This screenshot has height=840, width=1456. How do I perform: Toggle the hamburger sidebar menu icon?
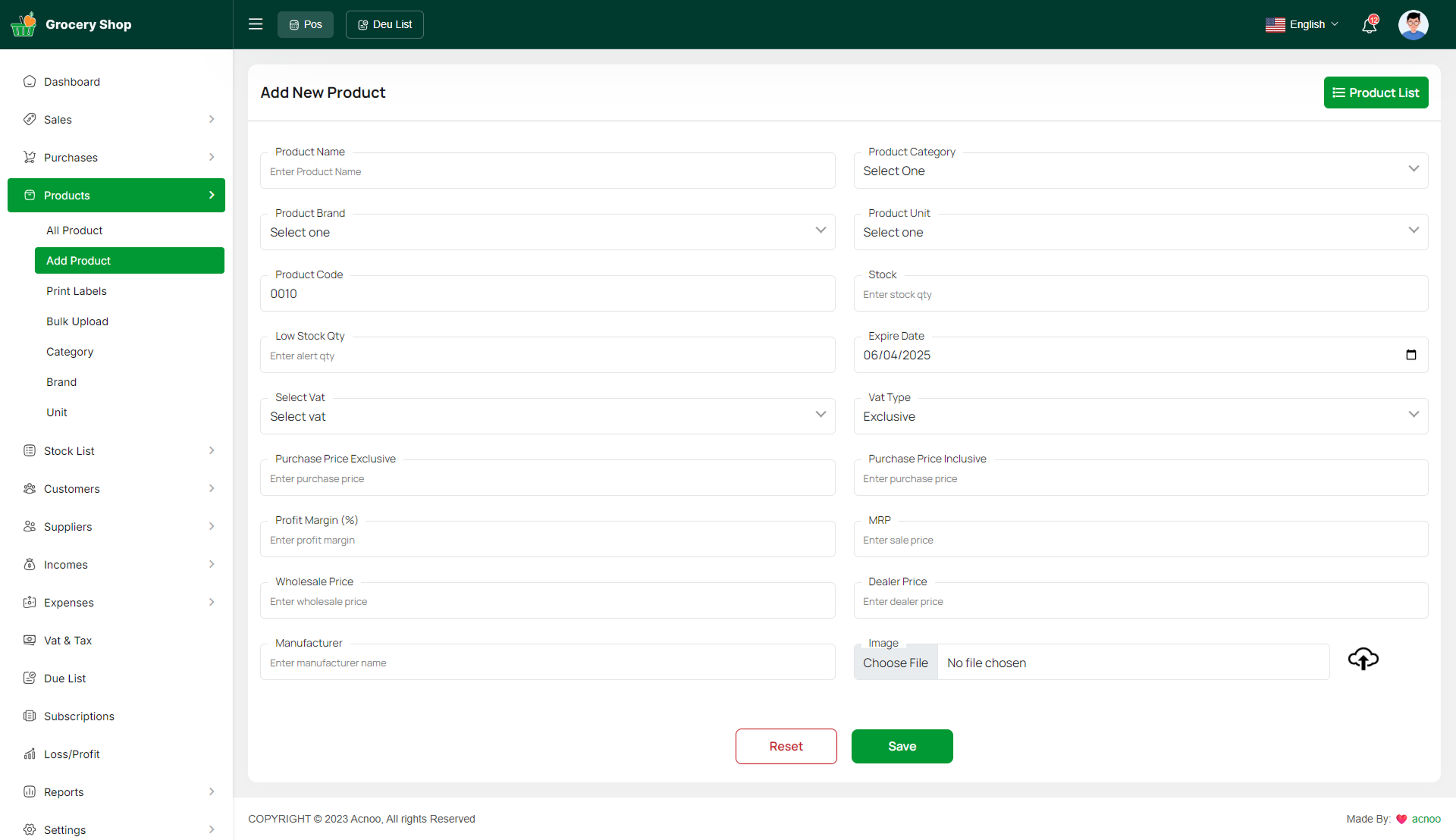[256, 24]
